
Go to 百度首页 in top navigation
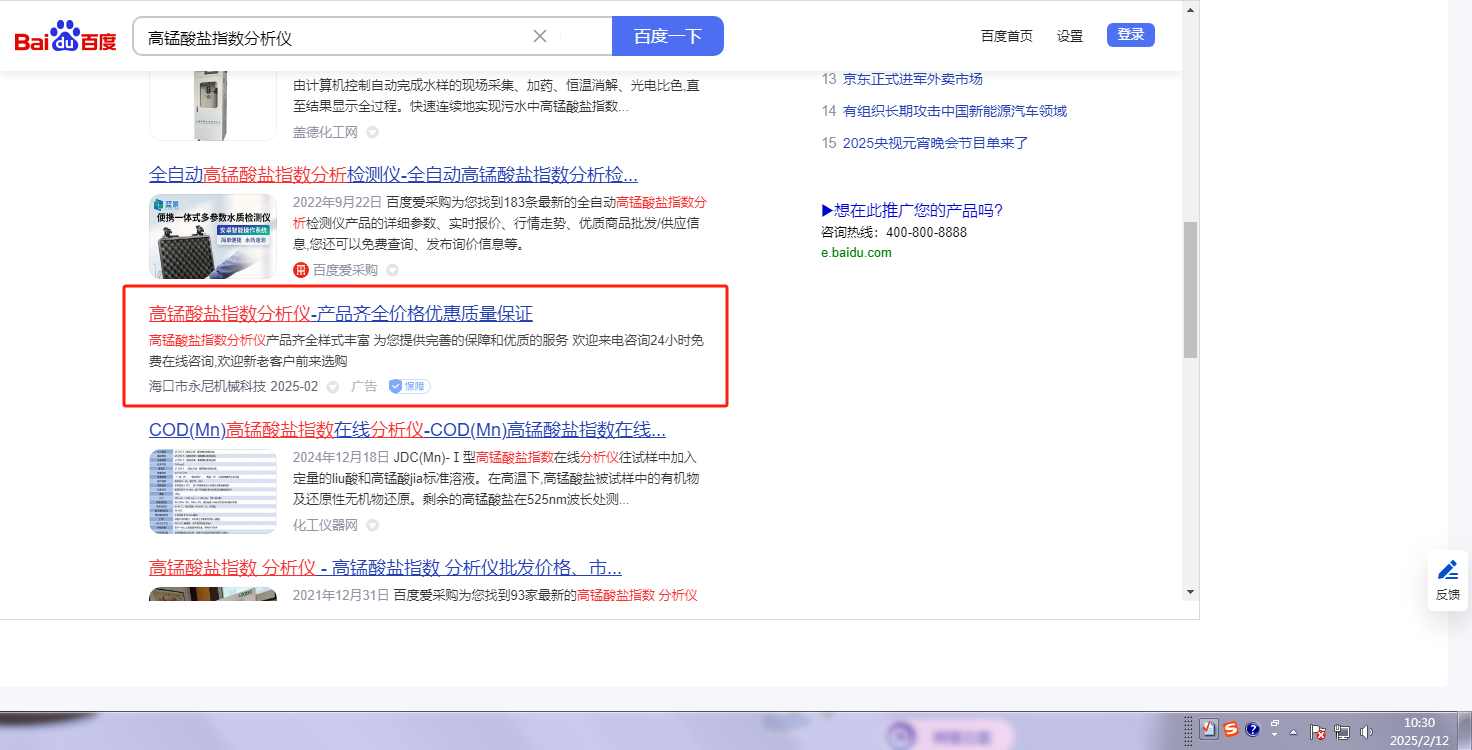(1006, 36)
